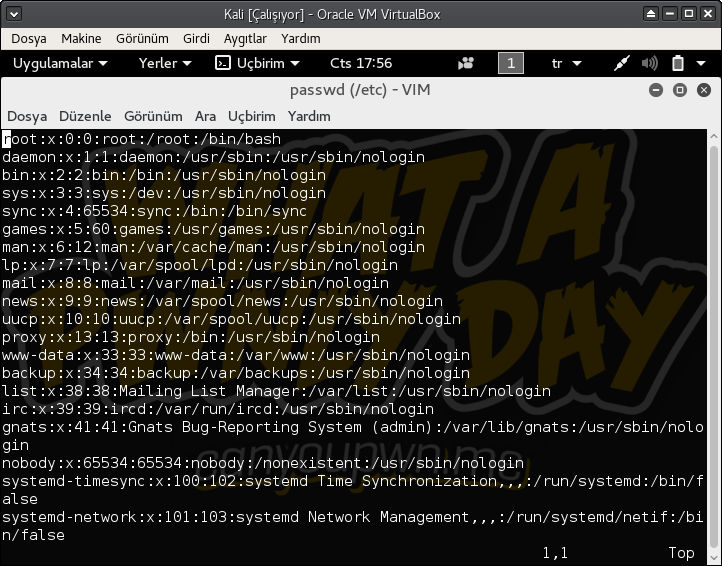
Task: Open VirtualBox Makine menu
Action: (x=81, y=38)
